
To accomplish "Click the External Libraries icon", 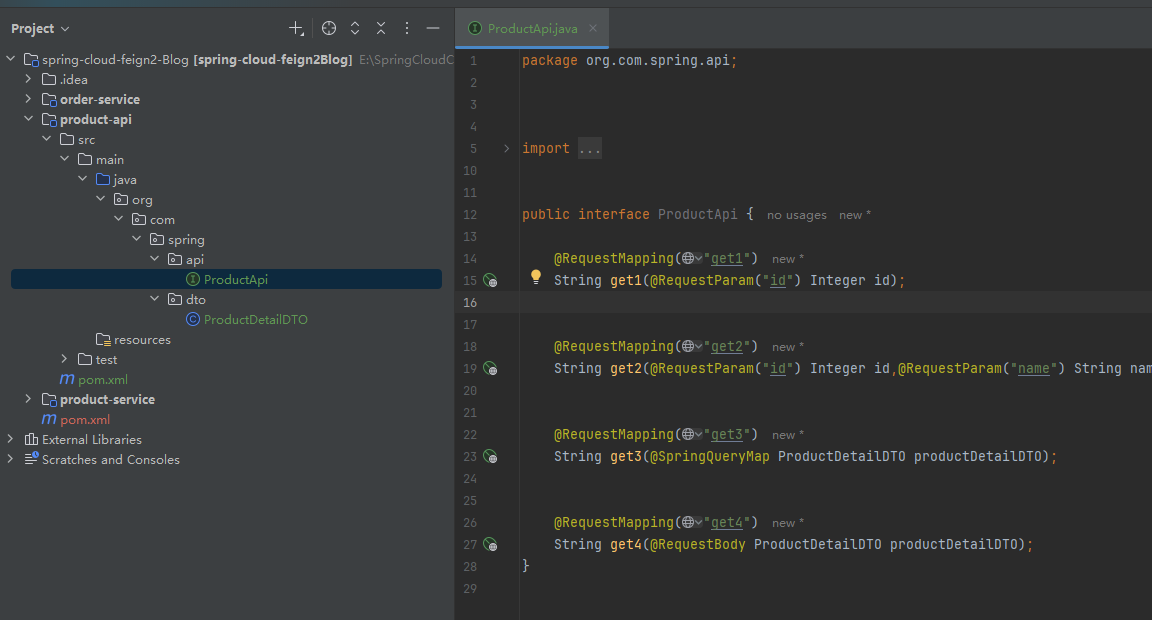I will pyautogui.click(x=31, y=439).
